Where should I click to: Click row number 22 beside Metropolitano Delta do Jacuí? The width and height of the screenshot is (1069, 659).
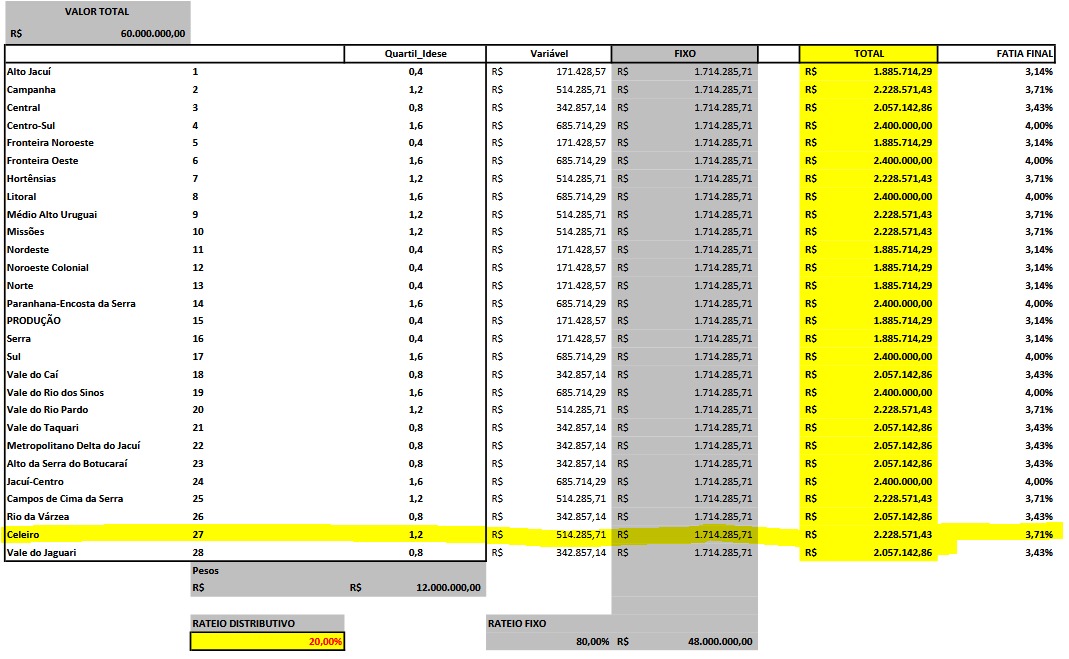coord(198,446)
